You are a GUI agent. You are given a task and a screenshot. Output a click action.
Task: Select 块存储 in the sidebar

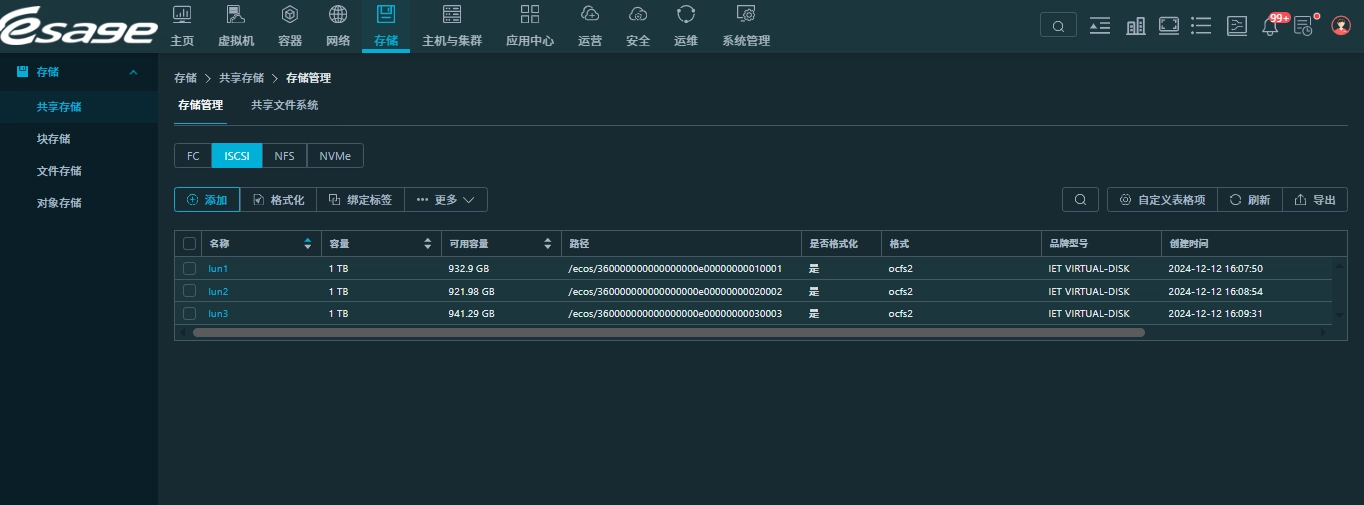point(53,139)
